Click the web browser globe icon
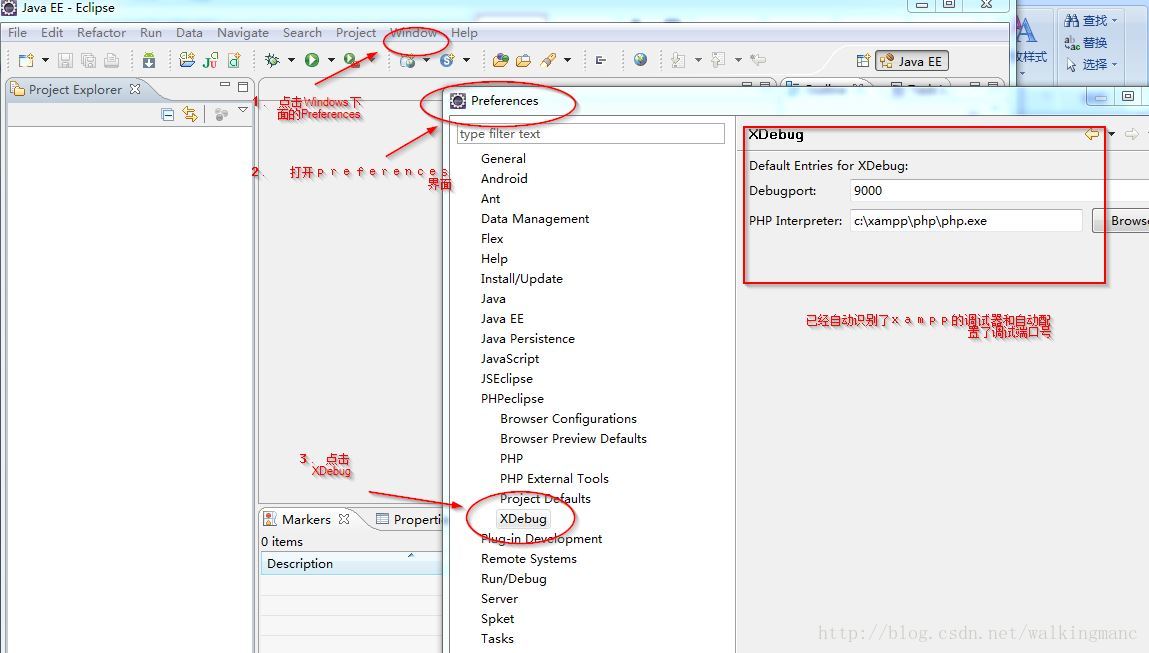The width and height of the screenshot is (1149, 653). click(x=640, y=59)
